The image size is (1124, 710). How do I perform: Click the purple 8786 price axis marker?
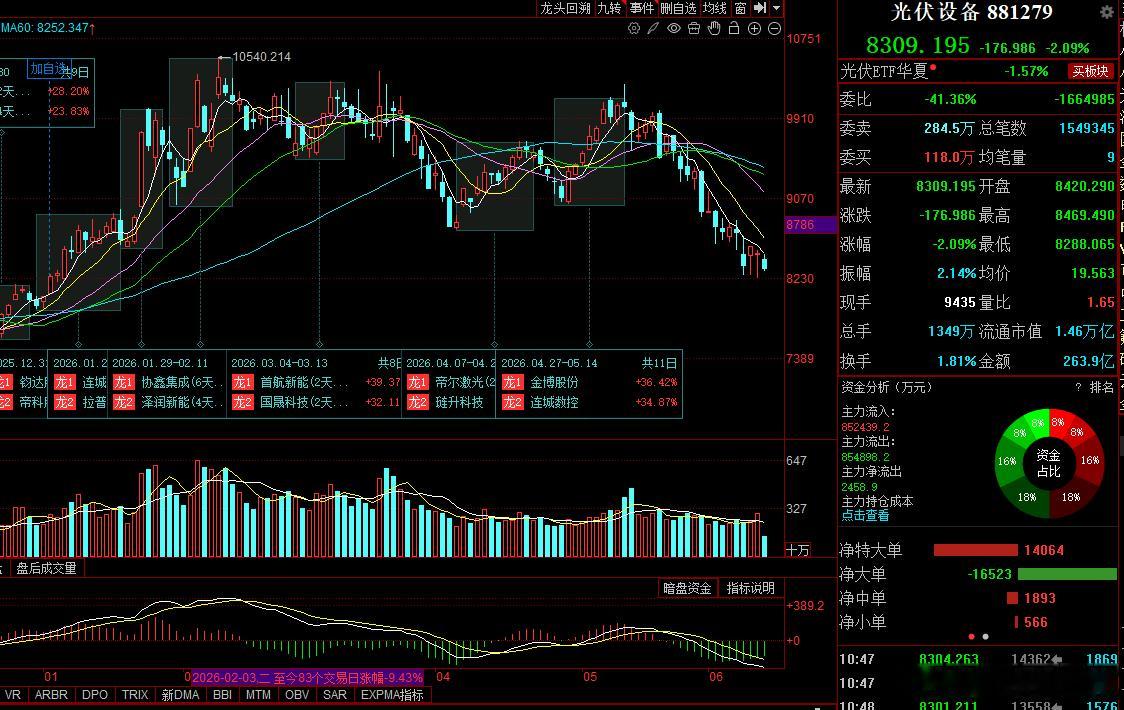pos(810,224)
